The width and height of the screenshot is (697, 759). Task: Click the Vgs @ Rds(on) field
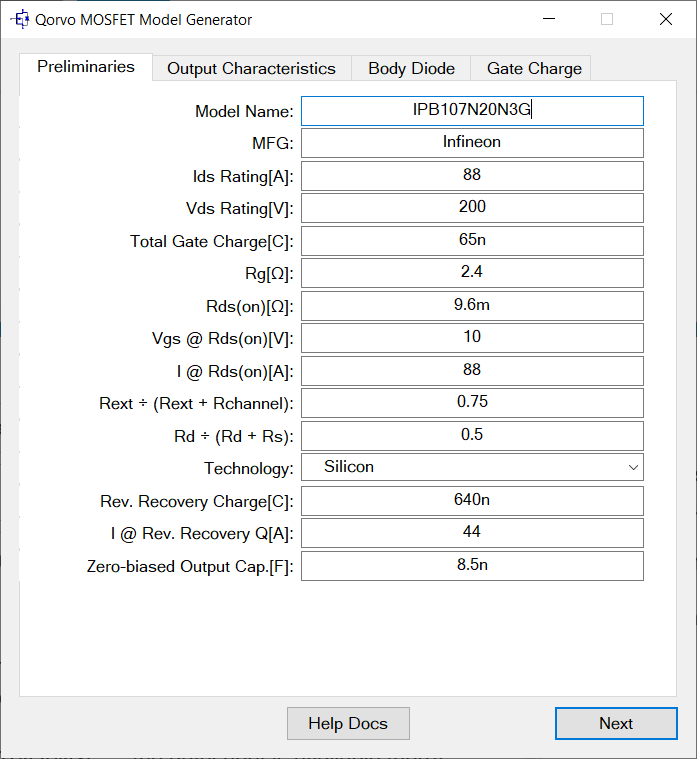pos(472,337)
